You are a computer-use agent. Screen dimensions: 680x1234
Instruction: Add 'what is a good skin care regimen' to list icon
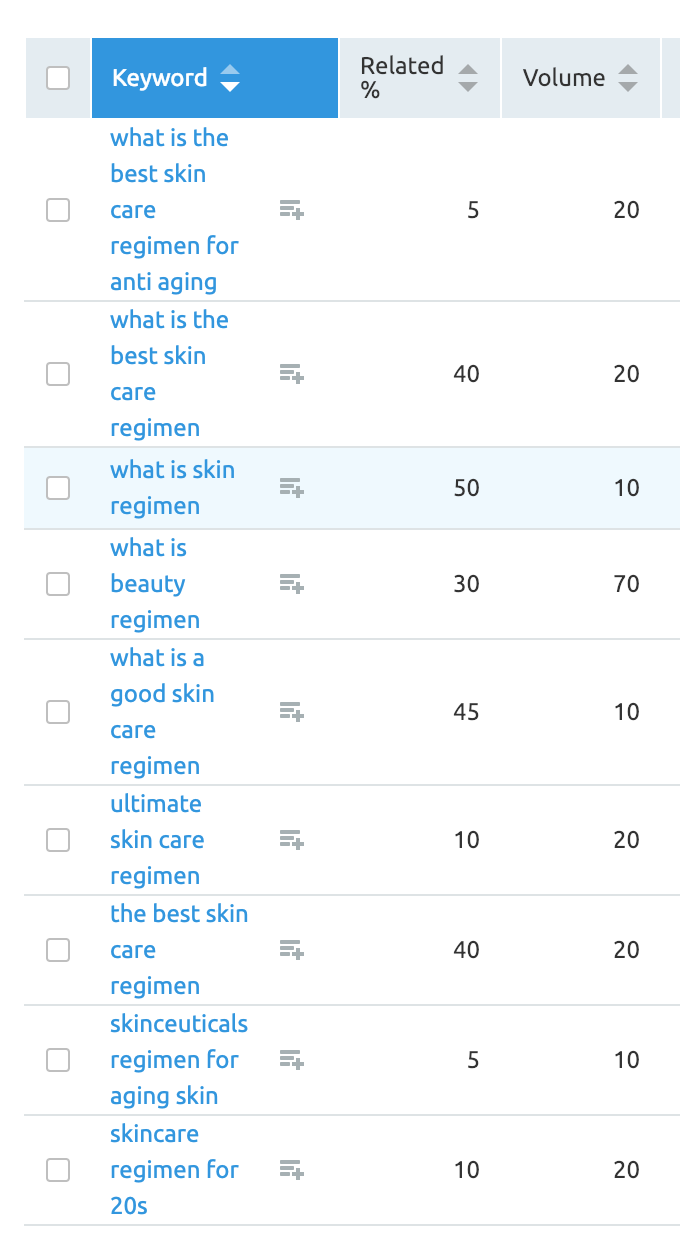(x=291, y=712)
